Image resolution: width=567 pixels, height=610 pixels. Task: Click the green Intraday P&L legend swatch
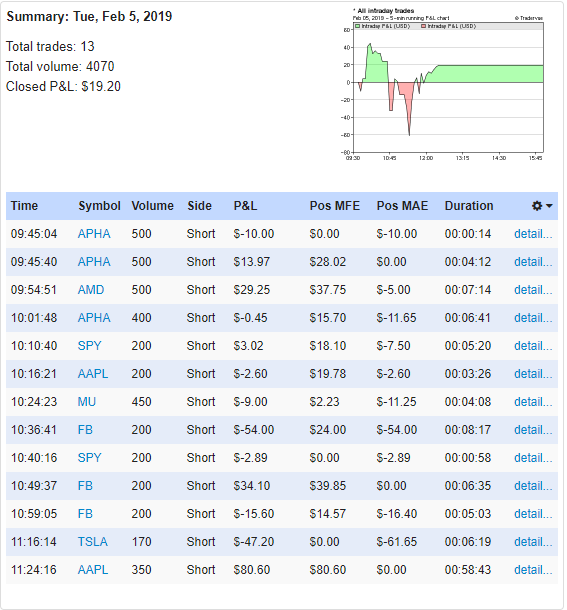[x=357, y=26]
